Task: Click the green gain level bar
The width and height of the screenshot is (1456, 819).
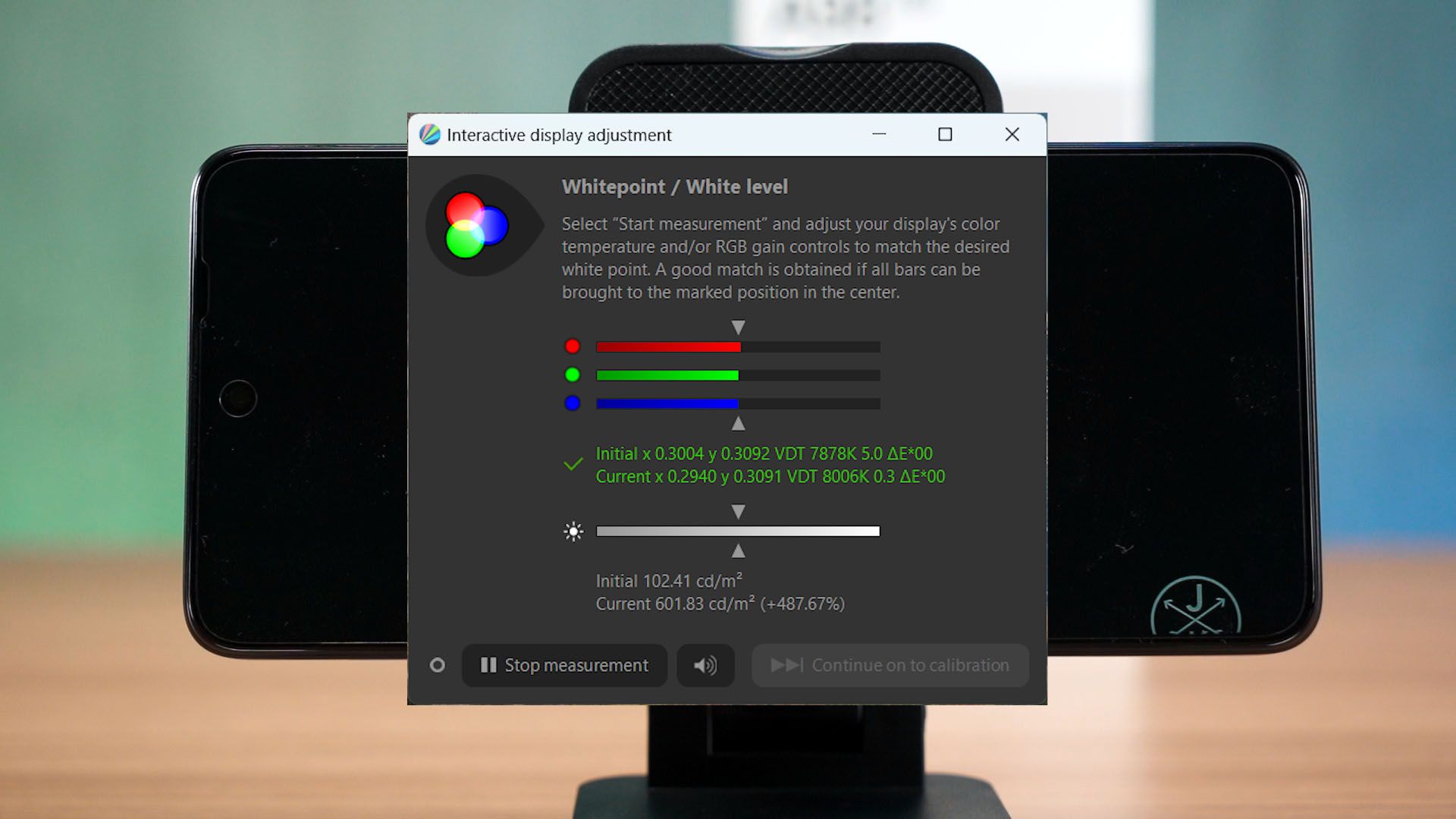Action: pos(738,375)
